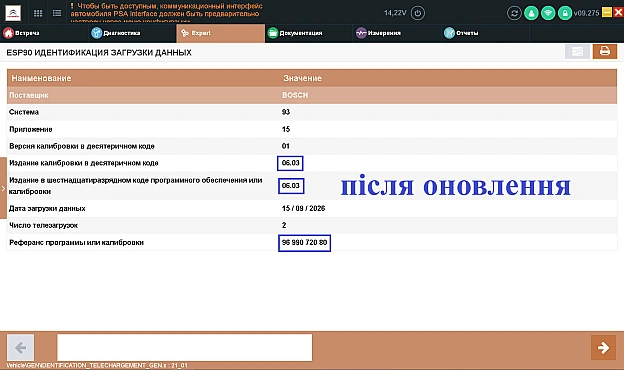
Task: Select the Система row label
Action: click(x=24, y=112)
